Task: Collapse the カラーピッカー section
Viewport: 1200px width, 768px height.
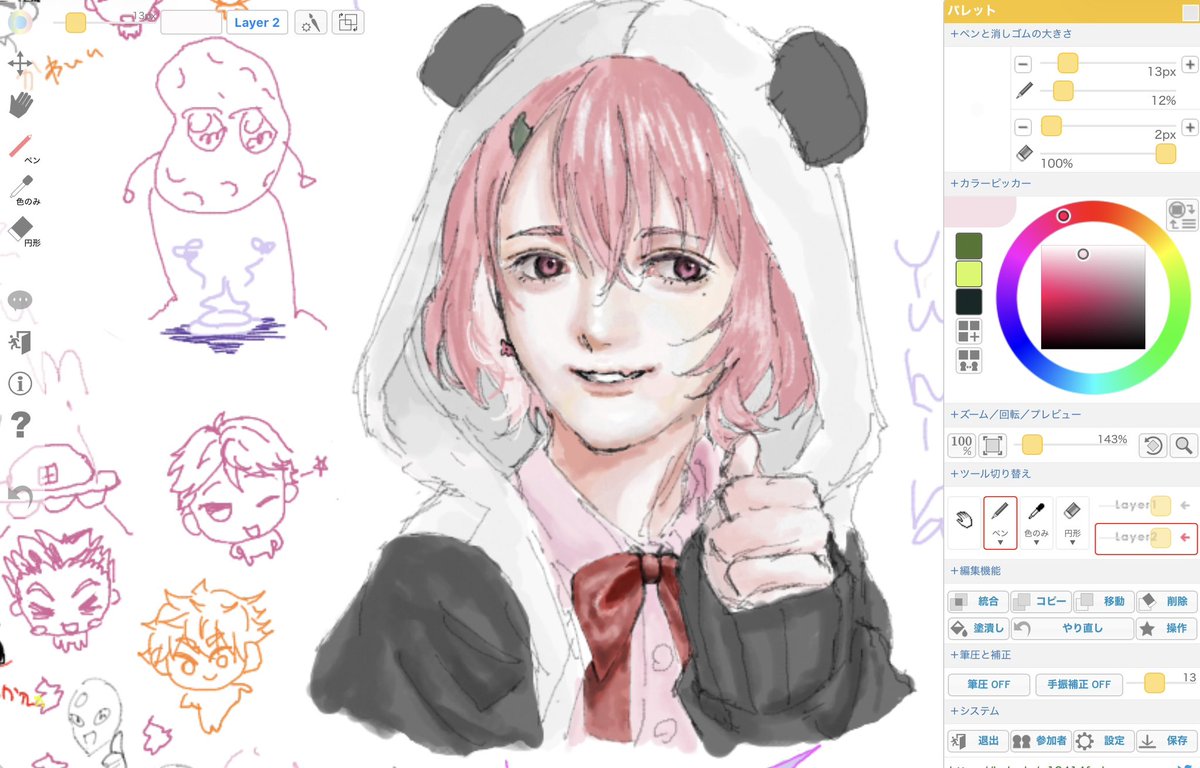Action: tap(990, 184)
